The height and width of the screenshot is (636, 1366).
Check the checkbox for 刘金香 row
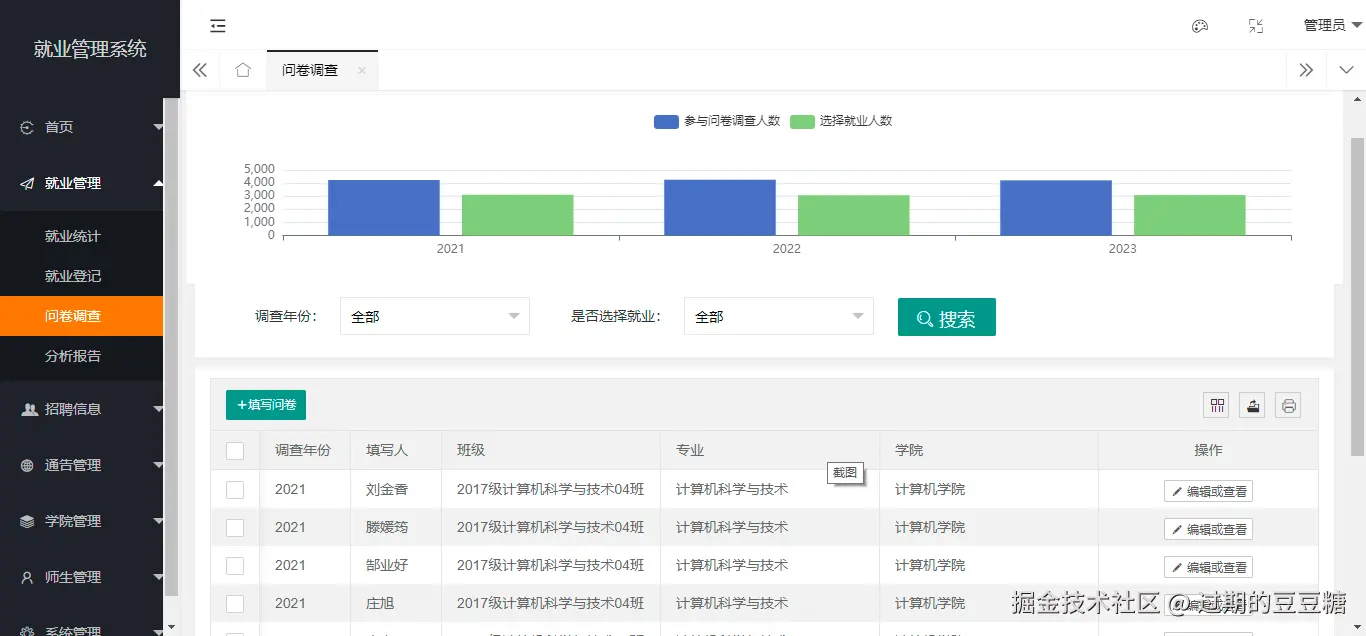pyautogui.click(x=234, y=489)
